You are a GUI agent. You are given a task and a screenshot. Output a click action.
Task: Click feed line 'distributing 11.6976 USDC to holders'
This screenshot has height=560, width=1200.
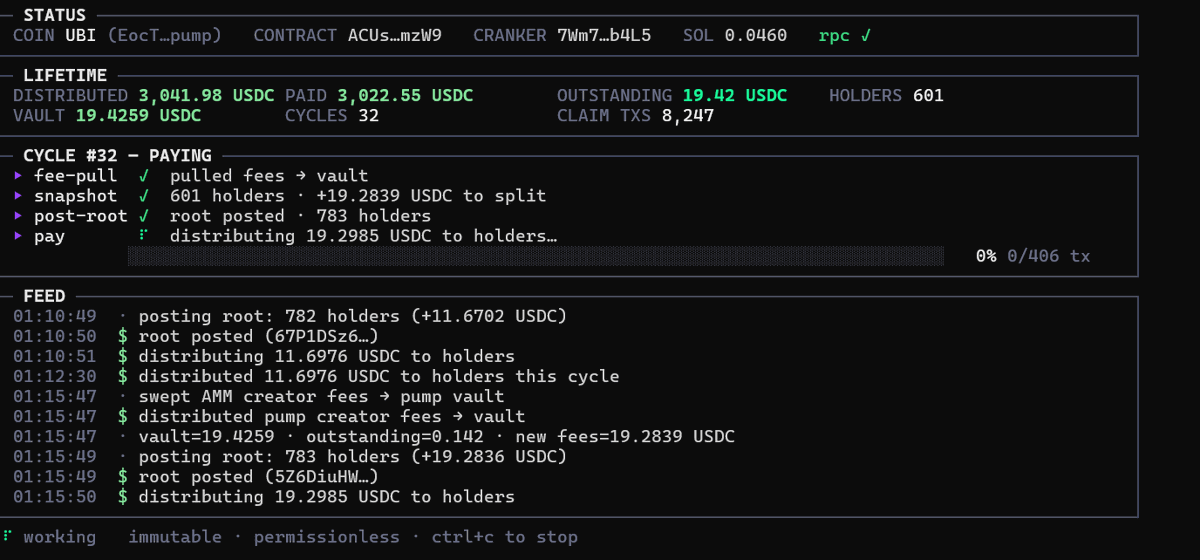327,356
